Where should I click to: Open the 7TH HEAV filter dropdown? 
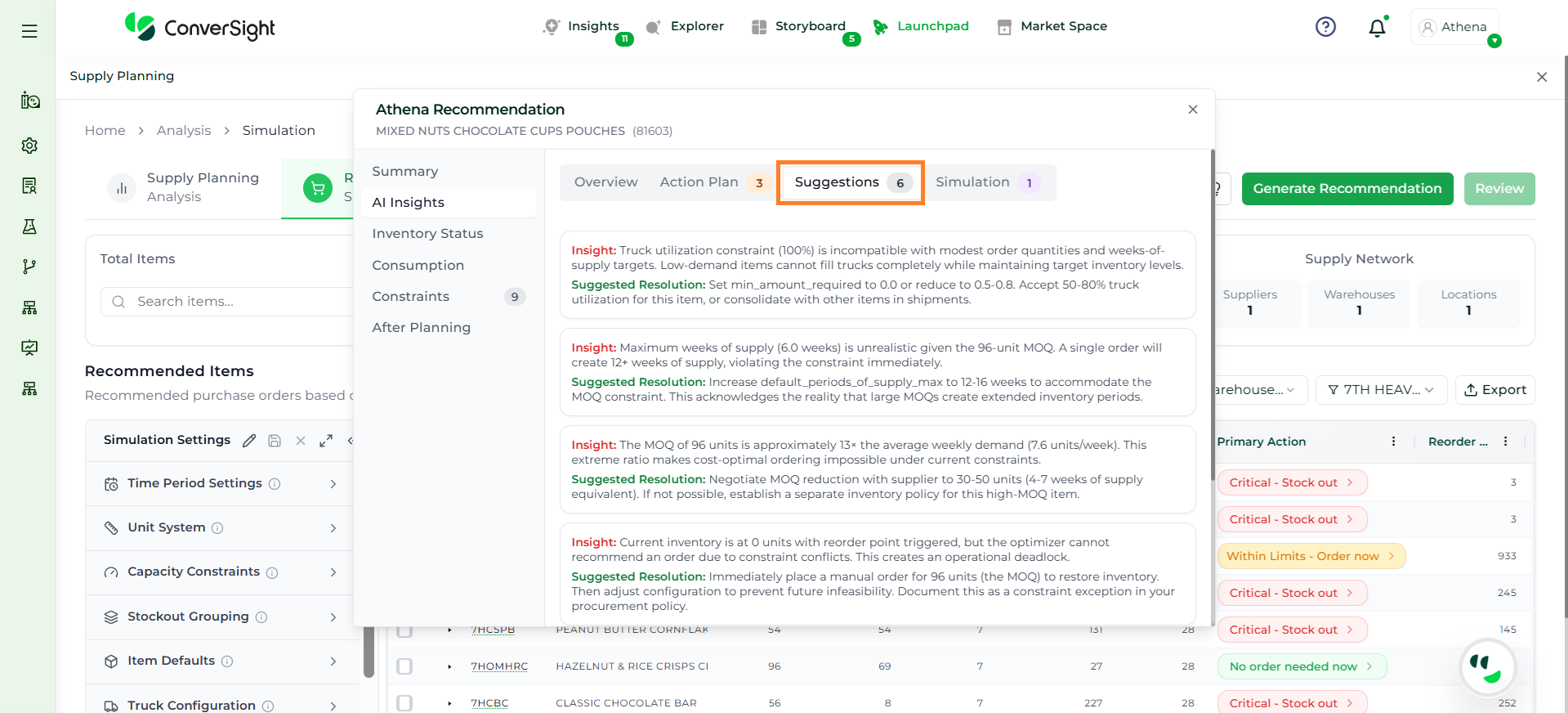pos(1381,390)
